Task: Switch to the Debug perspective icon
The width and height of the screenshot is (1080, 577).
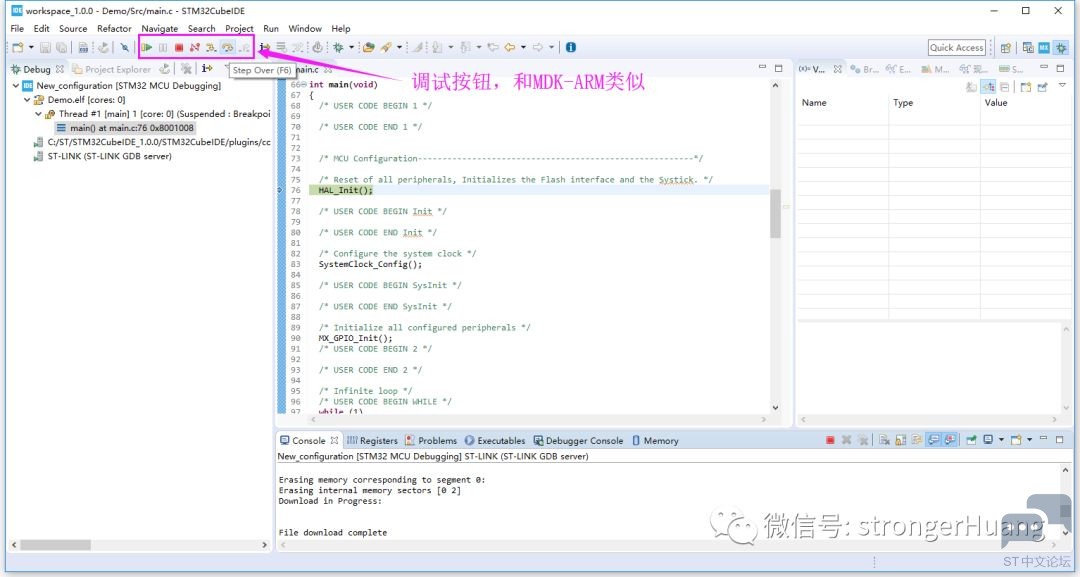Action: point(1061,47)
